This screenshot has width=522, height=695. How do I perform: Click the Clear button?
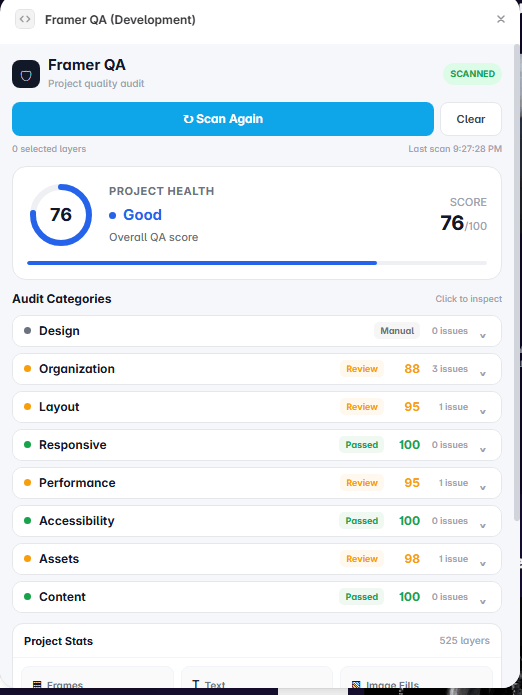point(471,119)
